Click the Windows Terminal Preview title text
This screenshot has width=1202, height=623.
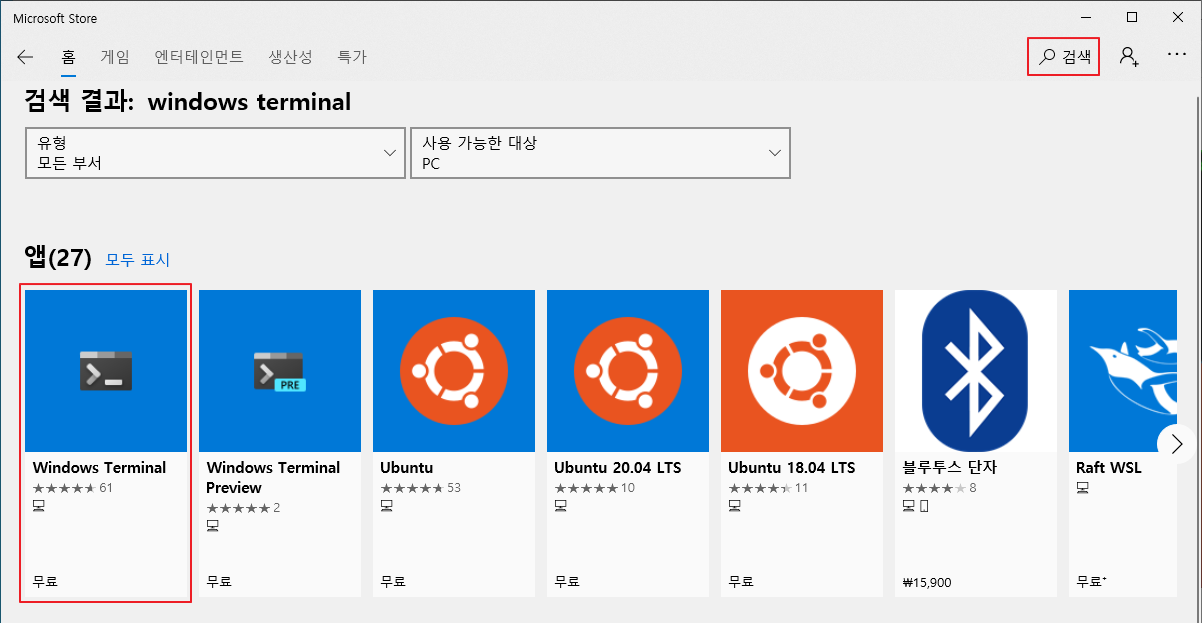(273, 477)
